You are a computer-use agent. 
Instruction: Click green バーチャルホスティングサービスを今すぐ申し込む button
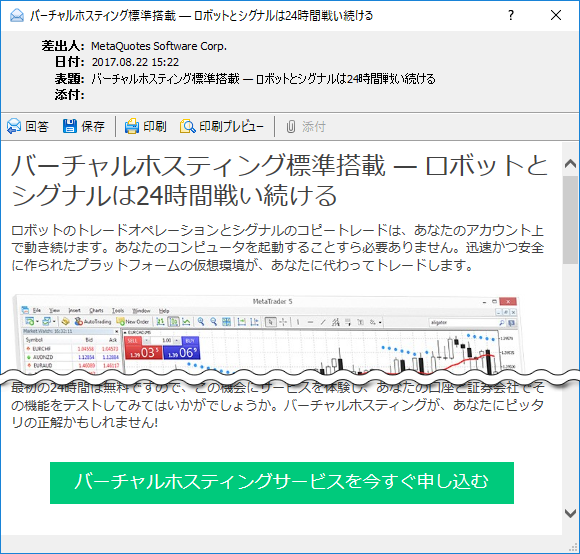tap(282, 483)
